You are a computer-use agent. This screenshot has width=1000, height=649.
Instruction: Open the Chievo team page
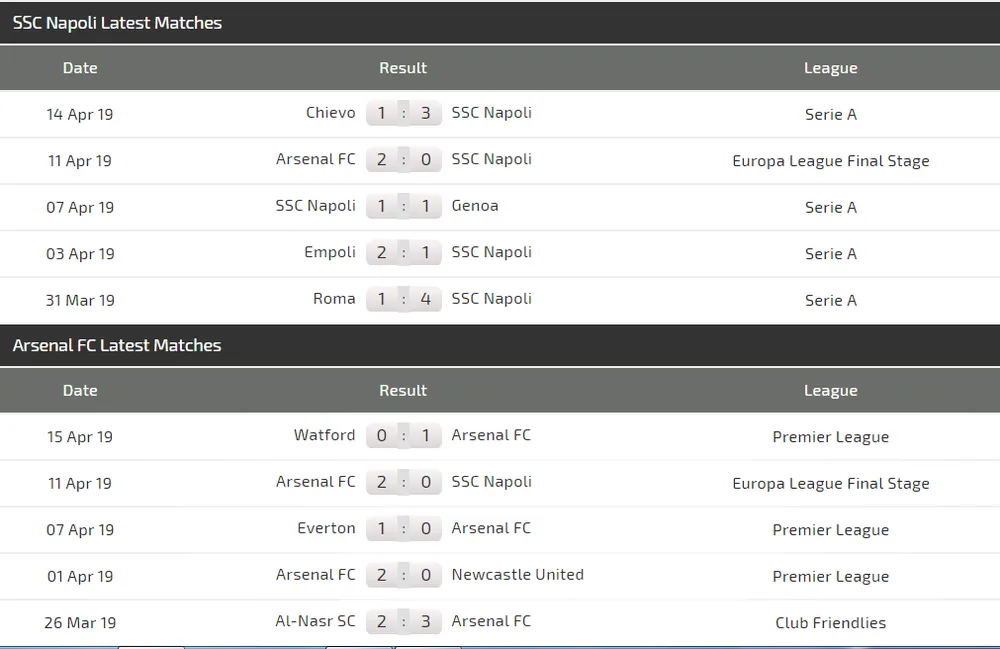click(331, 113)
